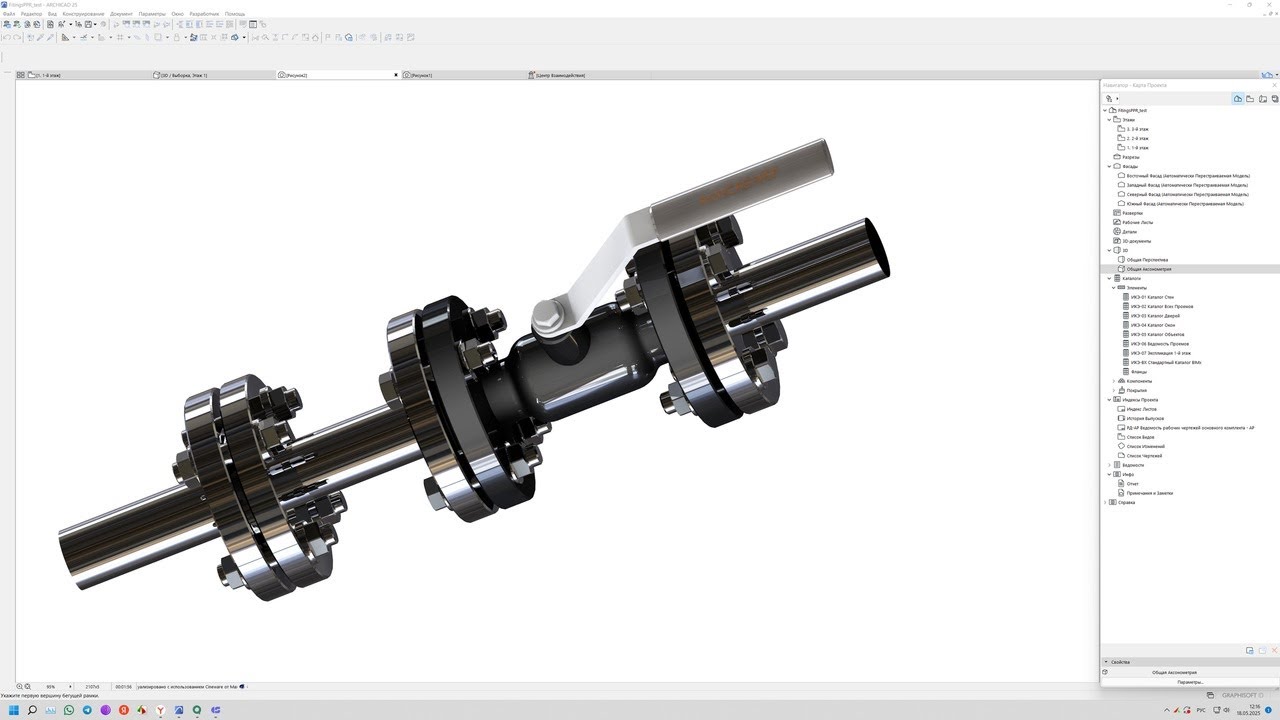Open ИКЭ-01 Каталог Стен schedule
Screen dimensions: 1280x720
click(1153, 297)
